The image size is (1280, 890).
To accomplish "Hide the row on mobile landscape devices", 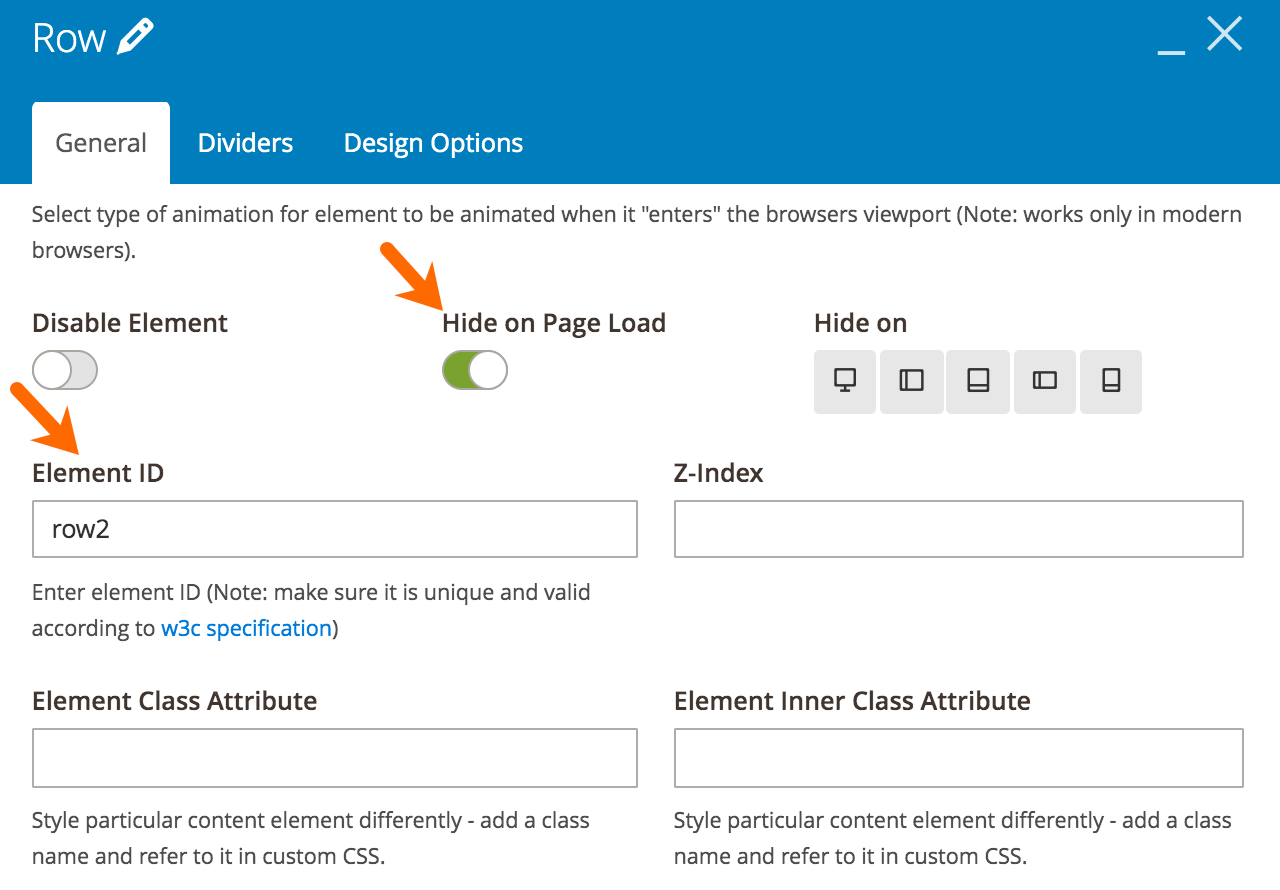I will (1044, 381).
